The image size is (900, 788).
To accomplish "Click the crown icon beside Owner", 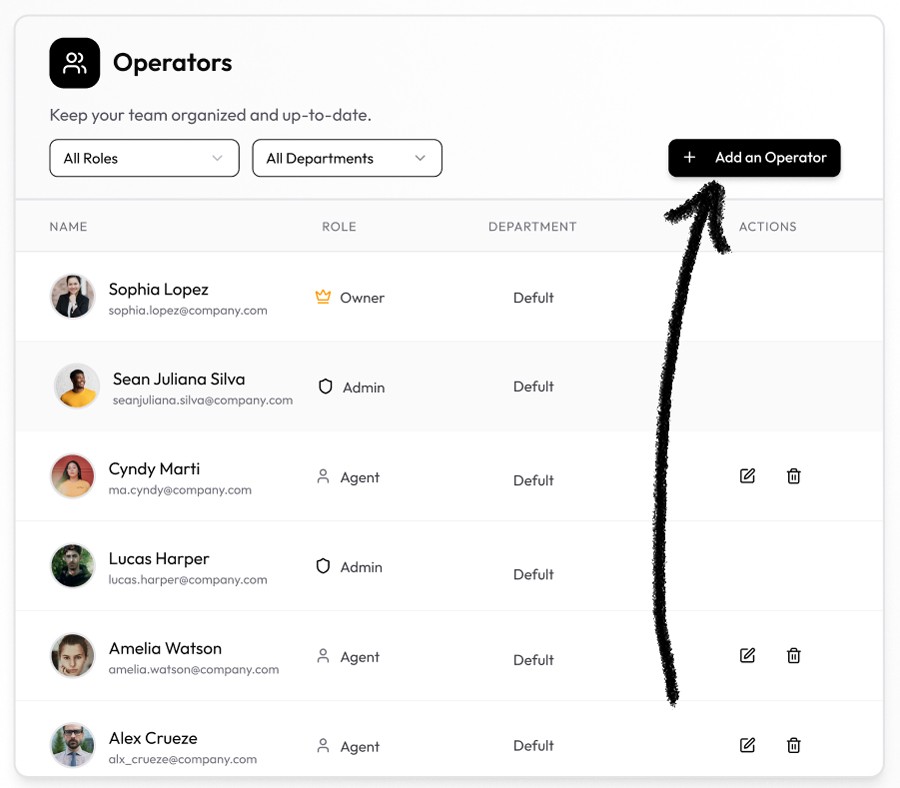I will [x=323, y=297].
